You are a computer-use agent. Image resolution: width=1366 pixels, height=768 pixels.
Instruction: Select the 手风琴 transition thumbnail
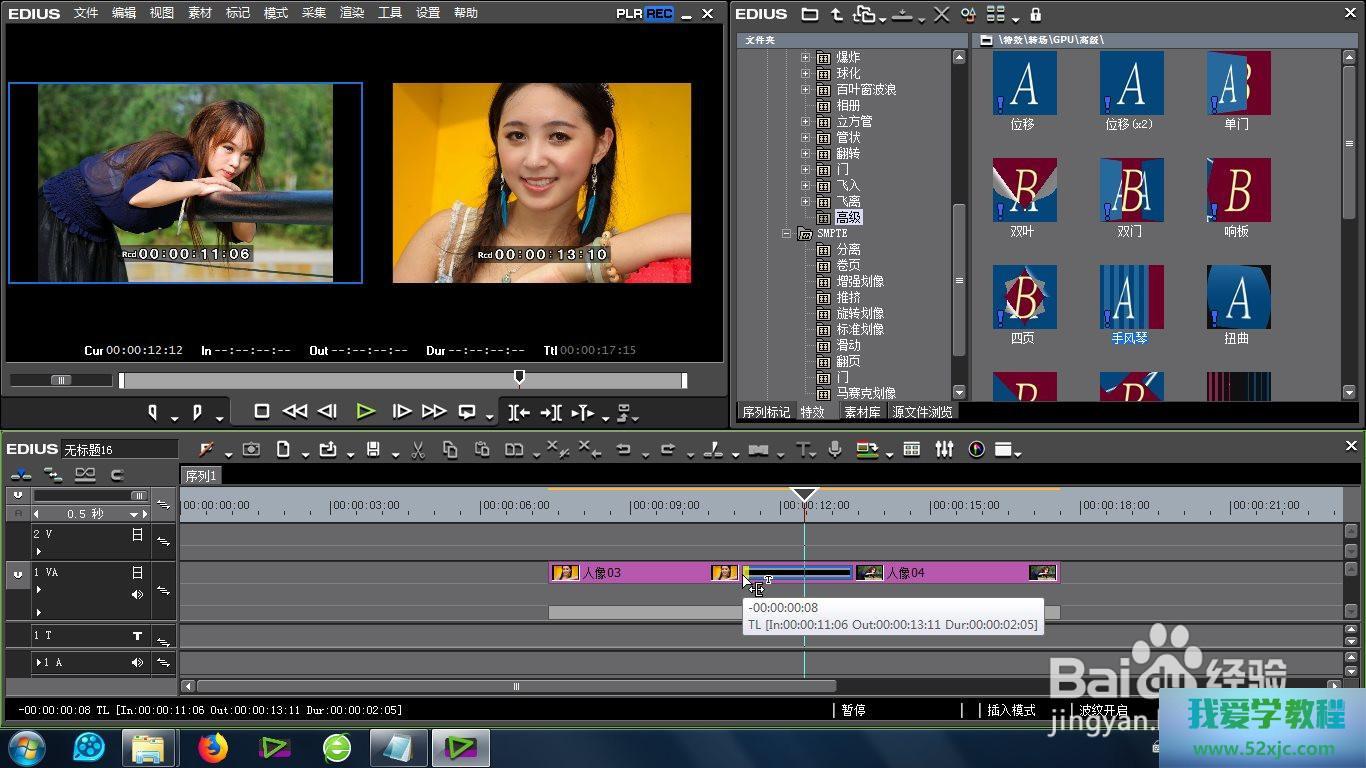tap(1130, 297)
